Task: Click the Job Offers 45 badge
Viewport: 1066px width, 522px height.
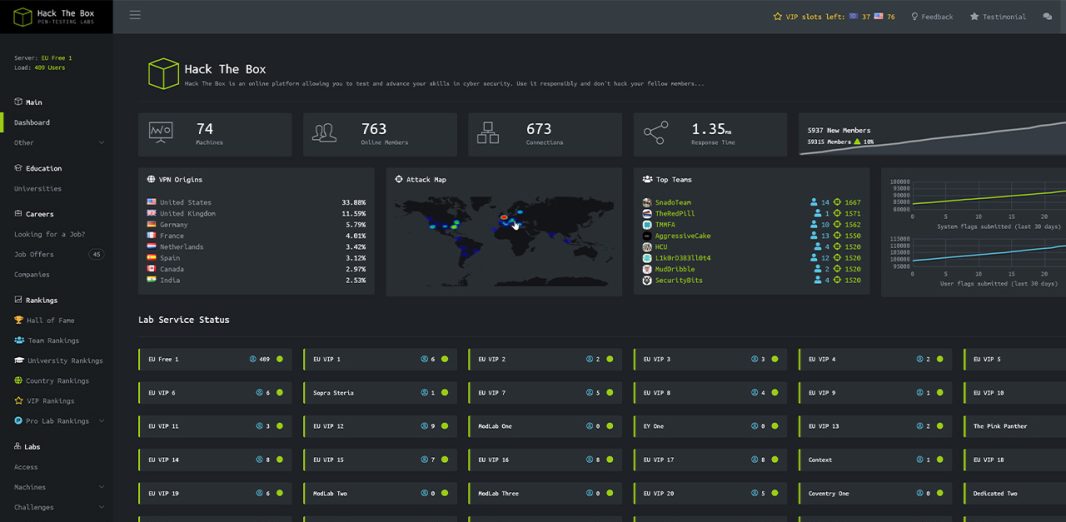Action: coord(97,254)
